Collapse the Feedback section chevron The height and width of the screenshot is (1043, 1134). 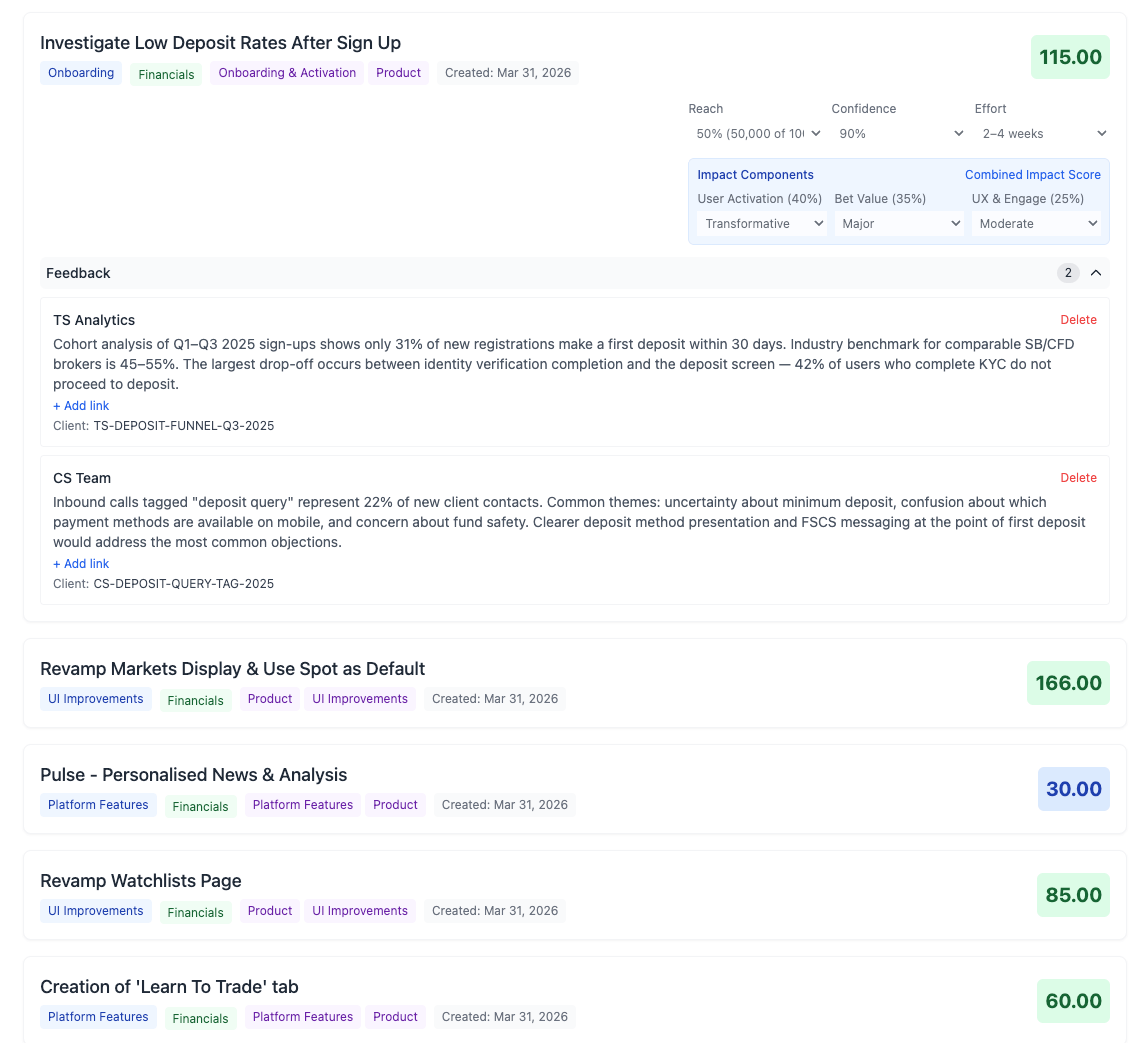click(x=1096, y=273)
